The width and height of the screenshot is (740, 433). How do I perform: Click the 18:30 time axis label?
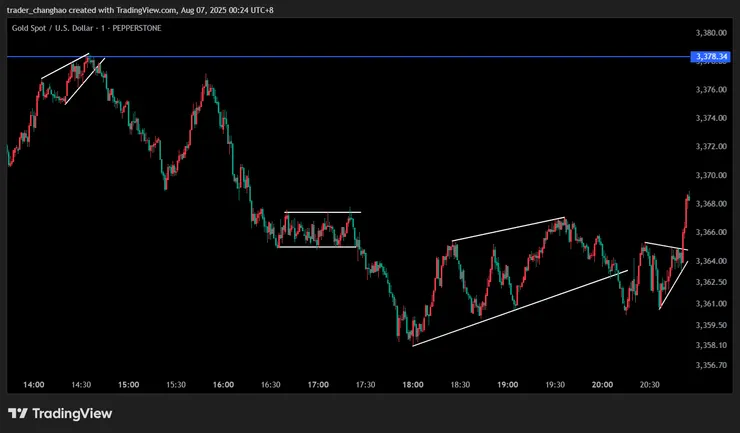(x=460, y=385)
